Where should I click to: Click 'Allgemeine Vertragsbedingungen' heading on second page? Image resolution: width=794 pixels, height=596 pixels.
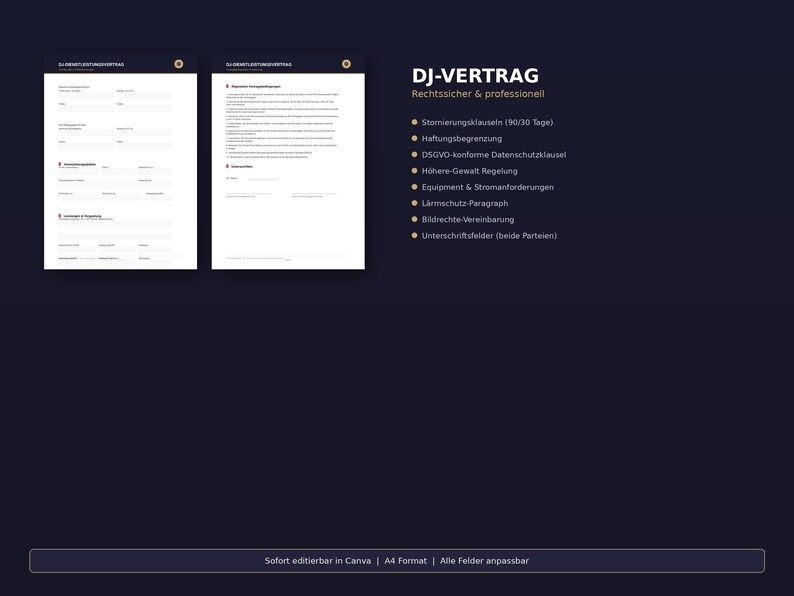(256, 87)
